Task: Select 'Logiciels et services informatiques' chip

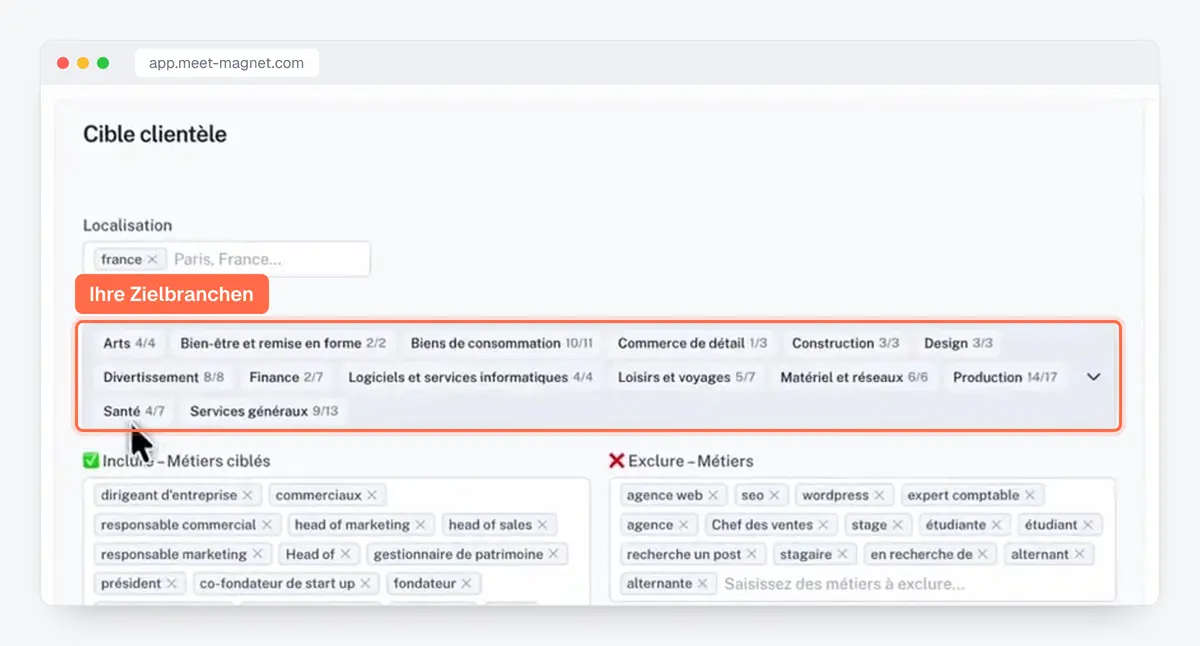Action: pyautogui.click(x=471, y=377)
